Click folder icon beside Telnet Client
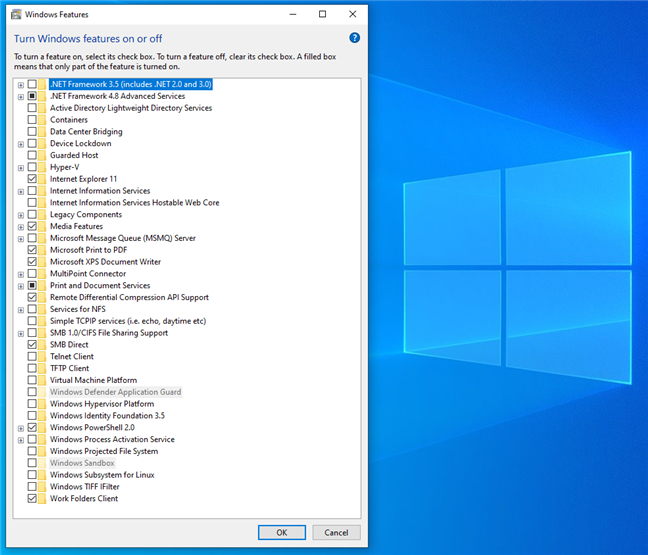The width and height of the screenshot is (648, 555). (43, 356)
